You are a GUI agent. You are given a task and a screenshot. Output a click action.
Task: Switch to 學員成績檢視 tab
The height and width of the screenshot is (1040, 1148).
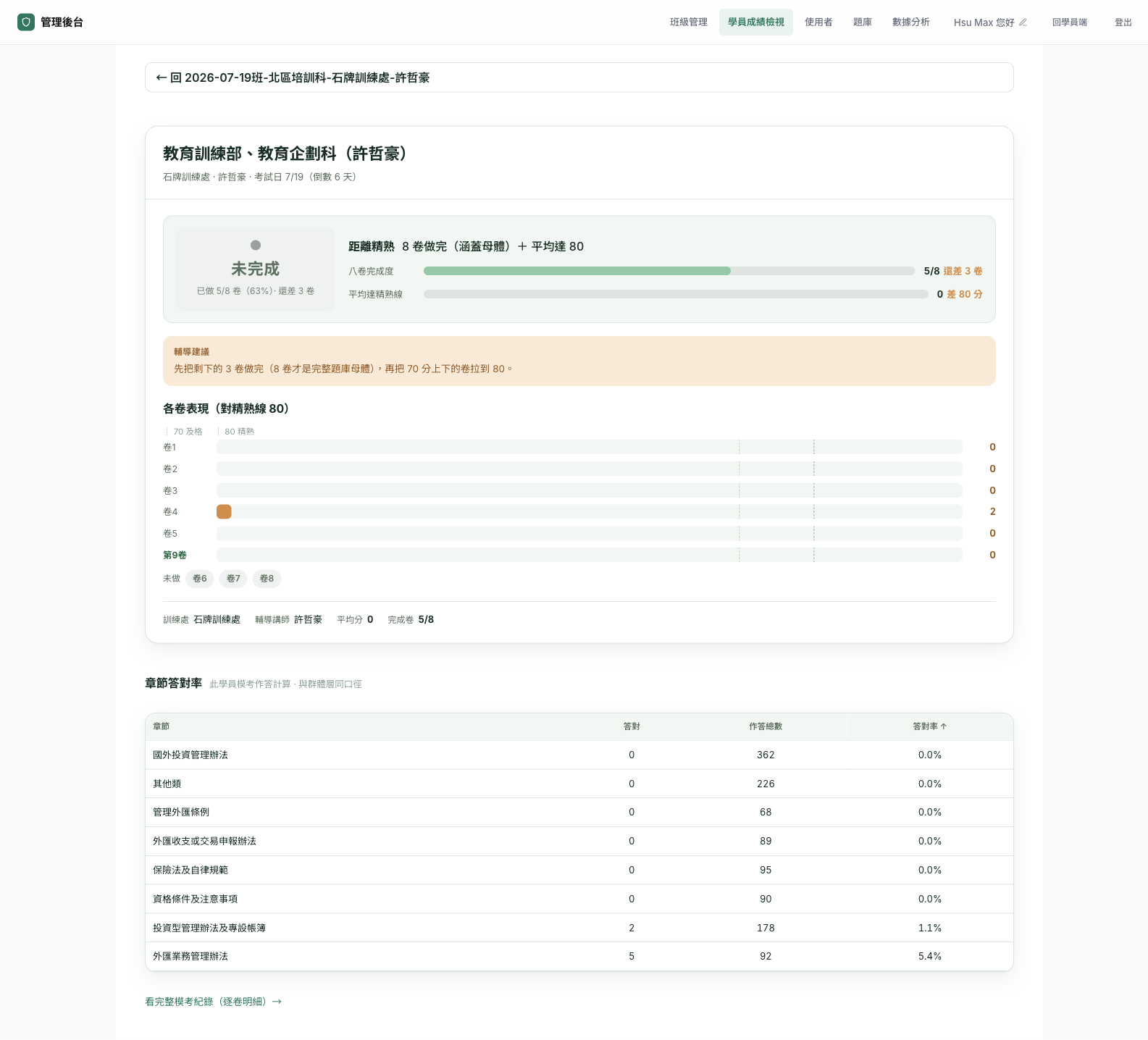coord(756,22)
